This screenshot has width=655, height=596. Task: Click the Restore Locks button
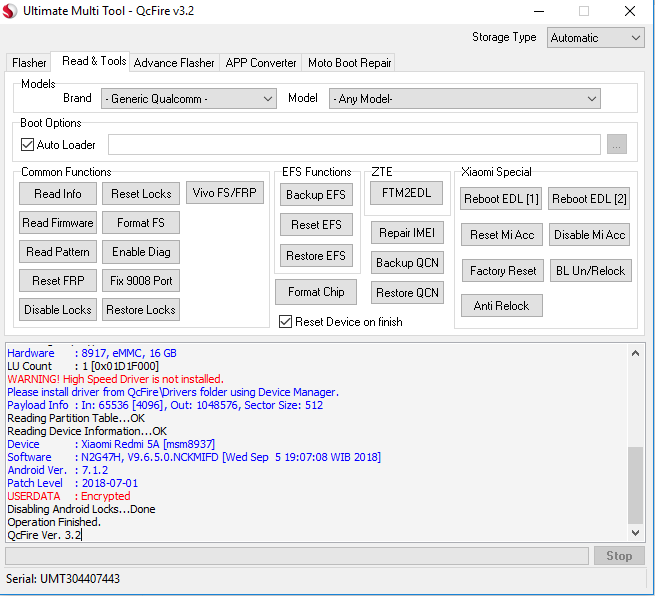point(141,309)
